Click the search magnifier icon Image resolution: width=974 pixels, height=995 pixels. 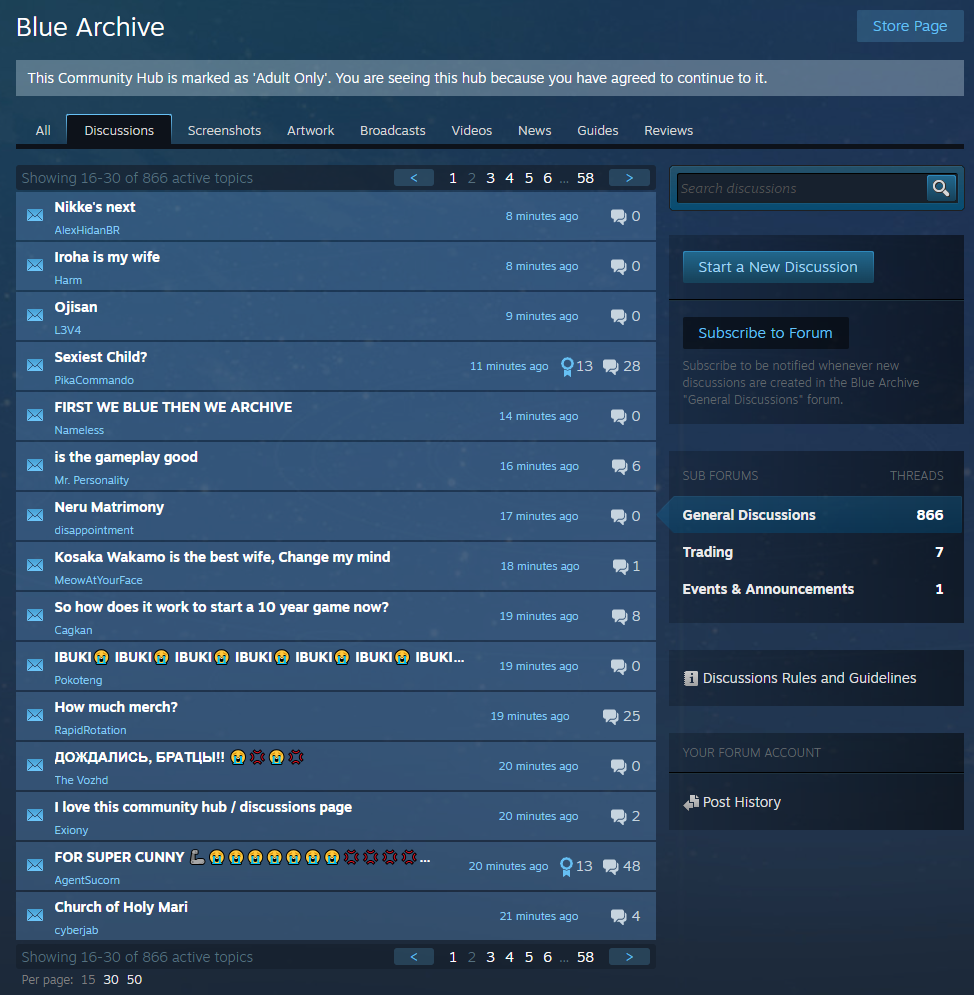(x=941, y=188)
